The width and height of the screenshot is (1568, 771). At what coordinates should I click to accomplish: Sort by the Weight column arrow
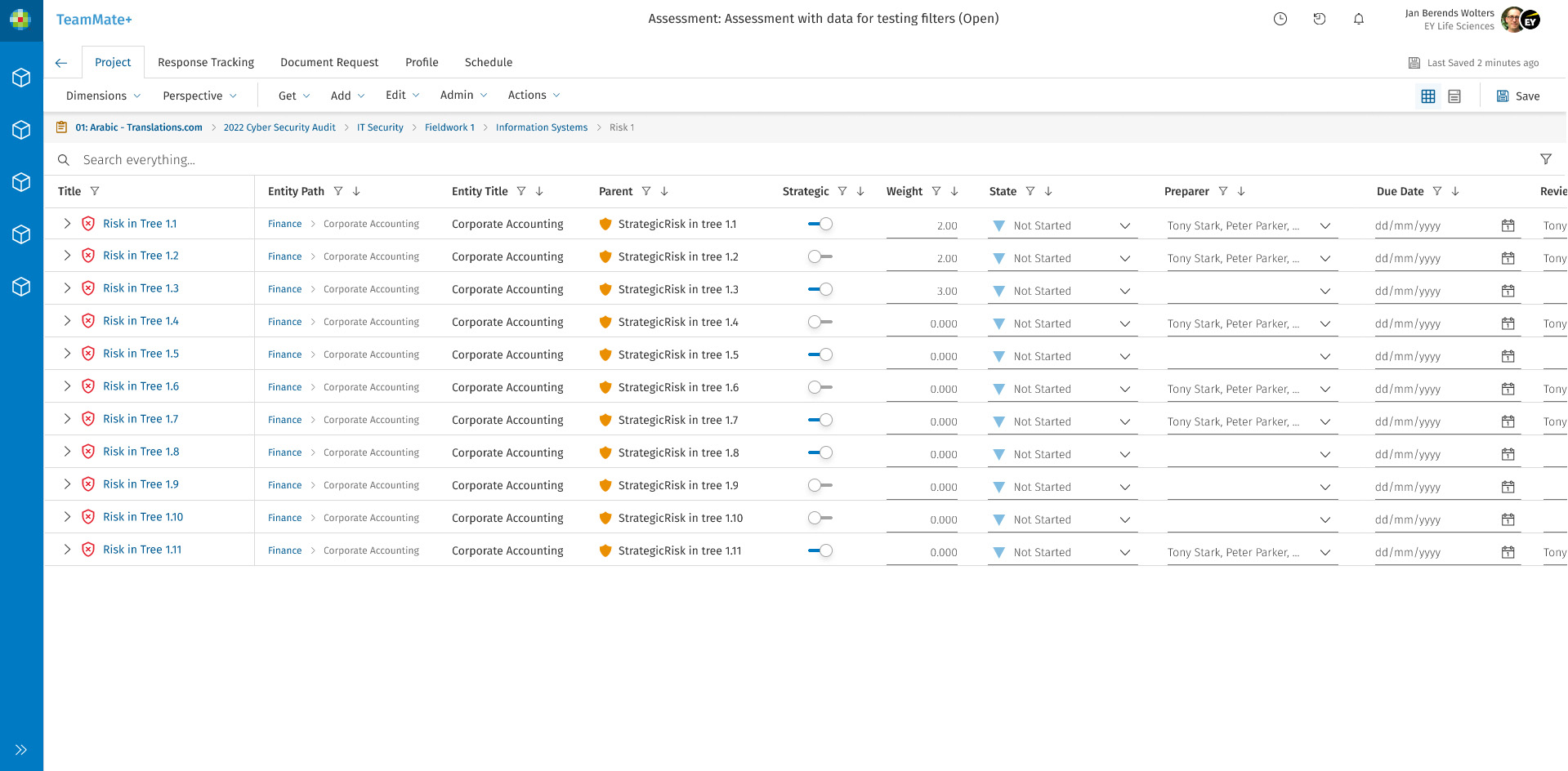click(954, 191)
